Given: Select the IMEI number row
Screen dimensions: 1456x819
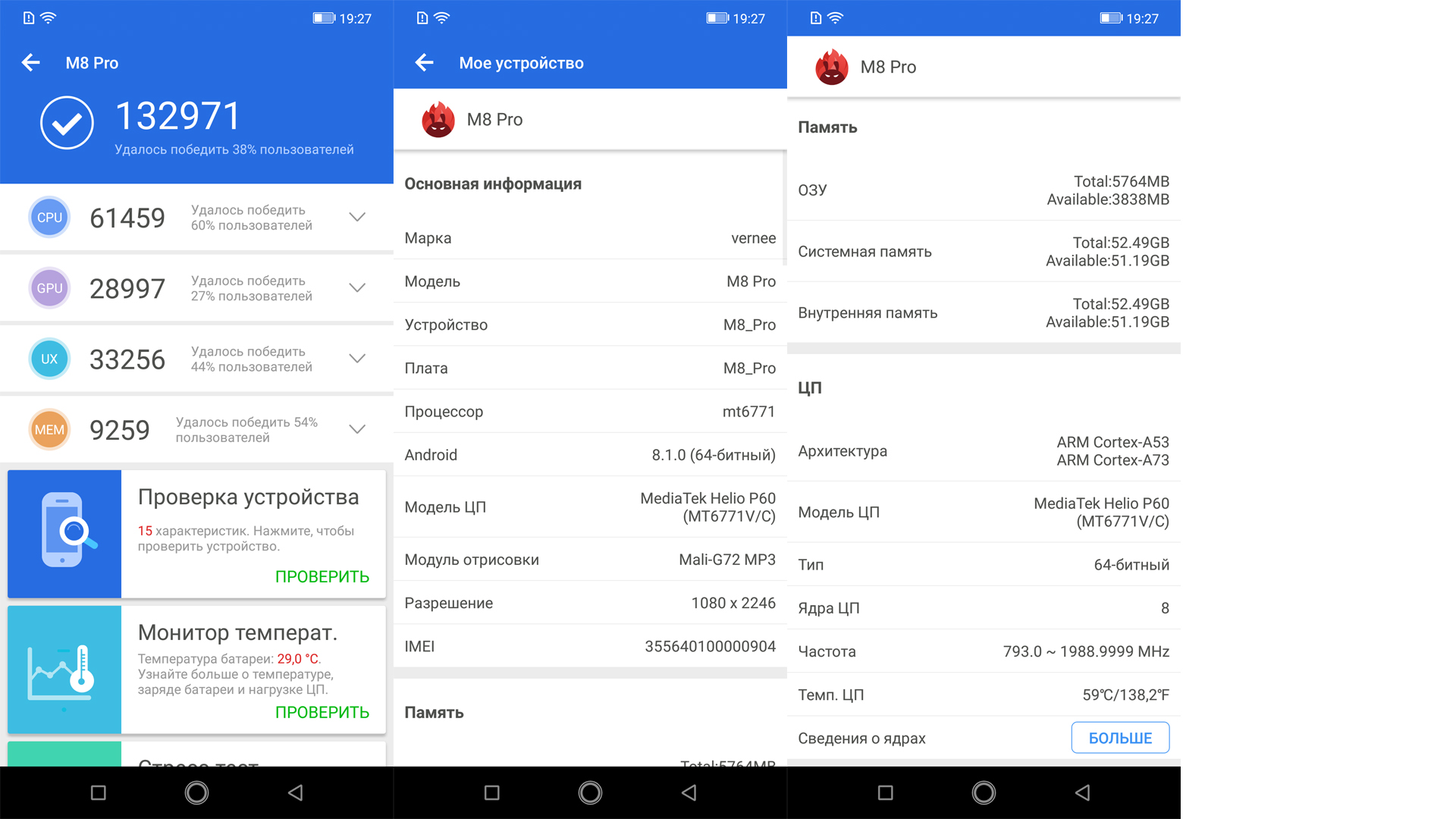Looking at the screenshot, I should click(x=590, y=646).
